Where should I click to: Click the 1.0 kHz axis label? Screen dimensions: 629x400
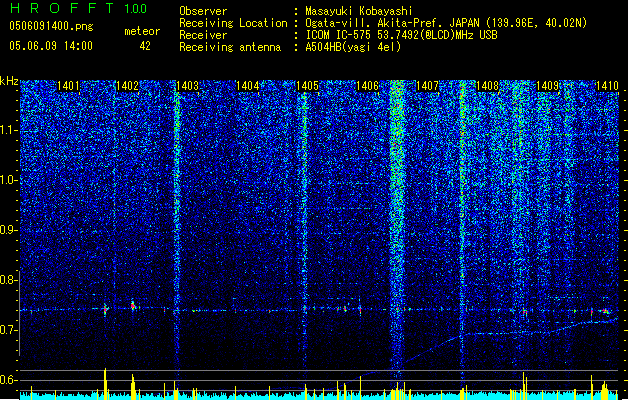[9, 180]
